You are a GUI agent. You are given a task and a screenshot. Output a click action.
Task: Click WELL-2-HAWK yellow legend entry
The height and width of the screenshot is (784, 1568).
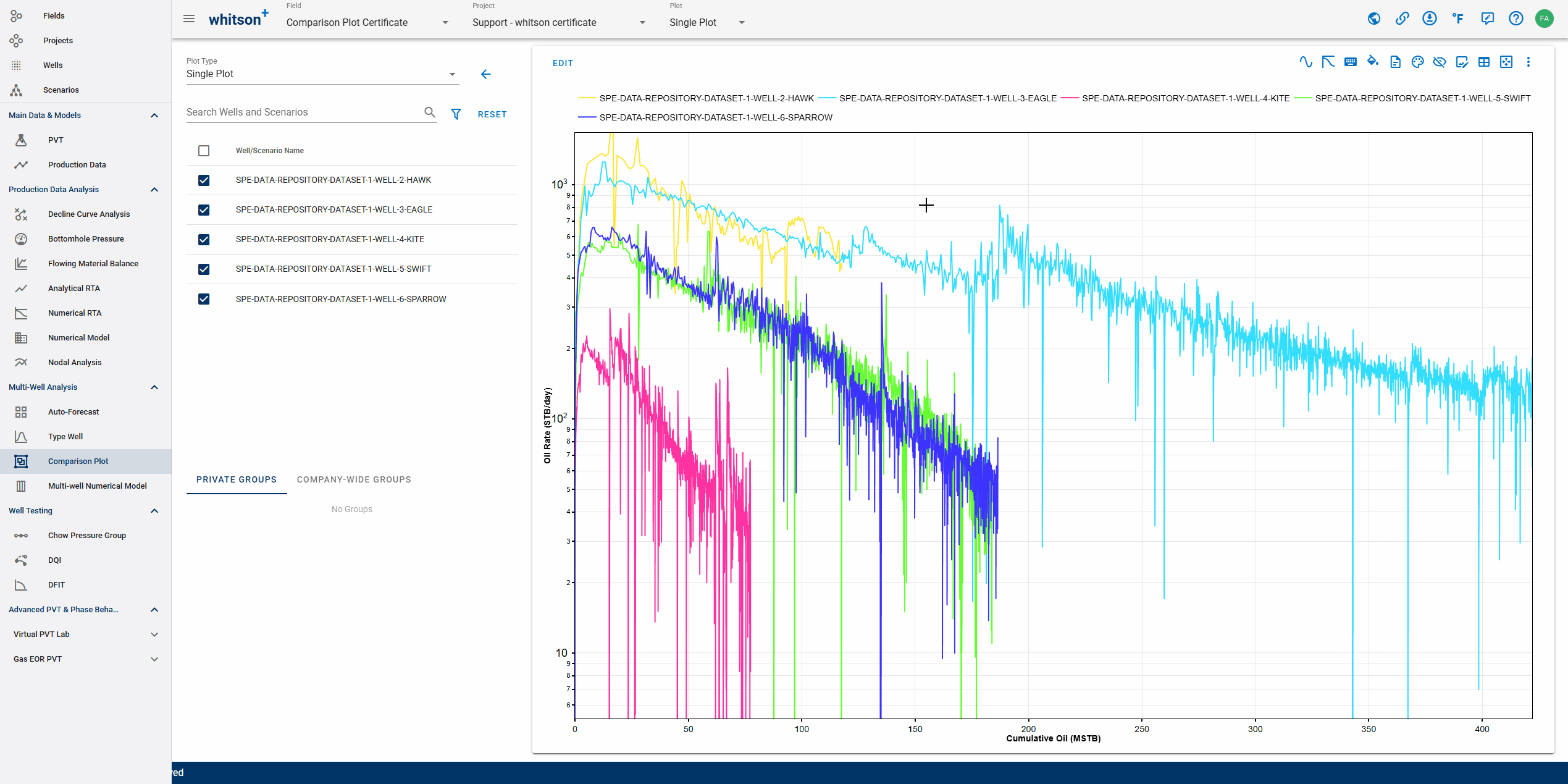696,98
